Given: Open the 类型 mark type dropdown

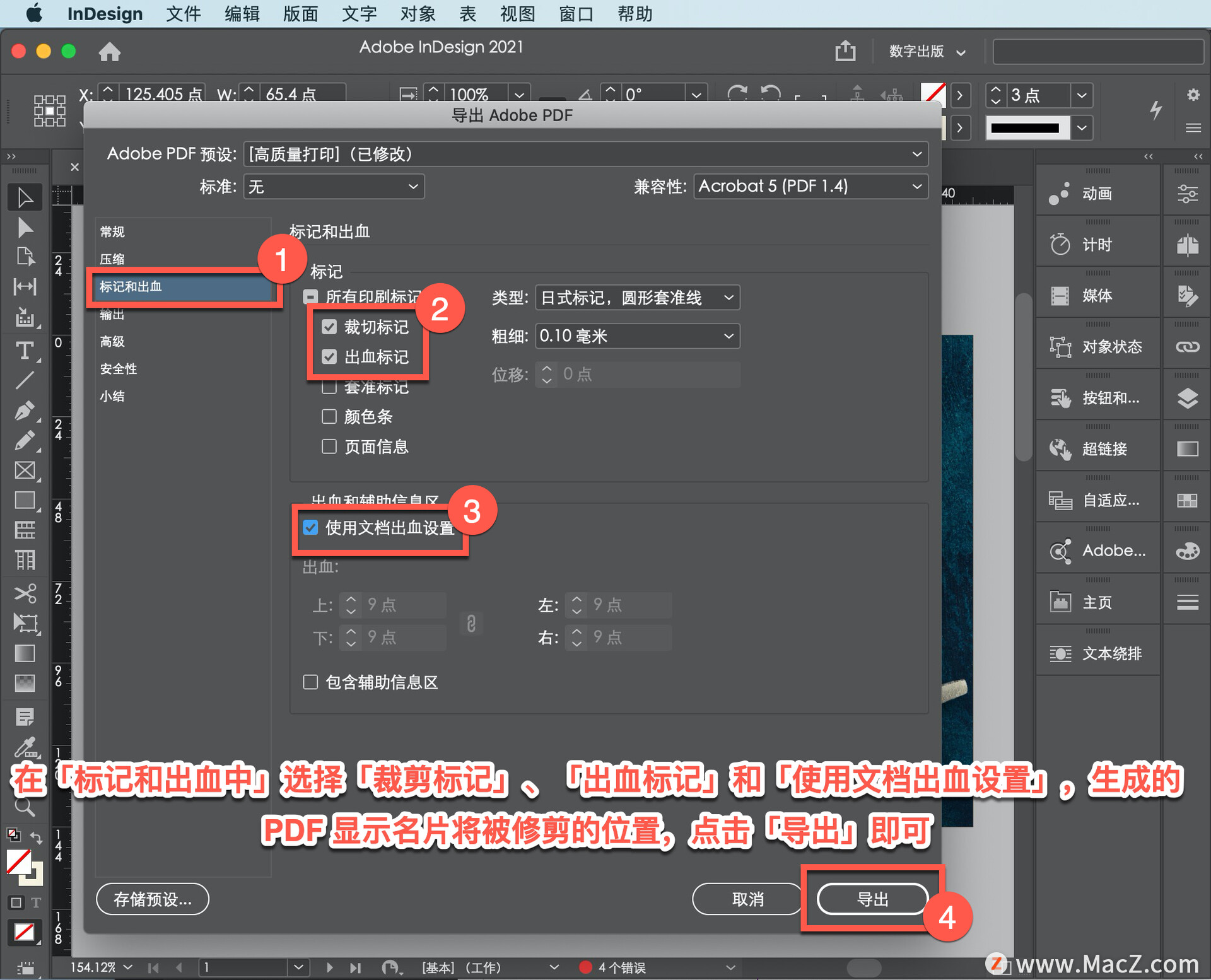Looking at the screenshot, I should click(637, 298).
